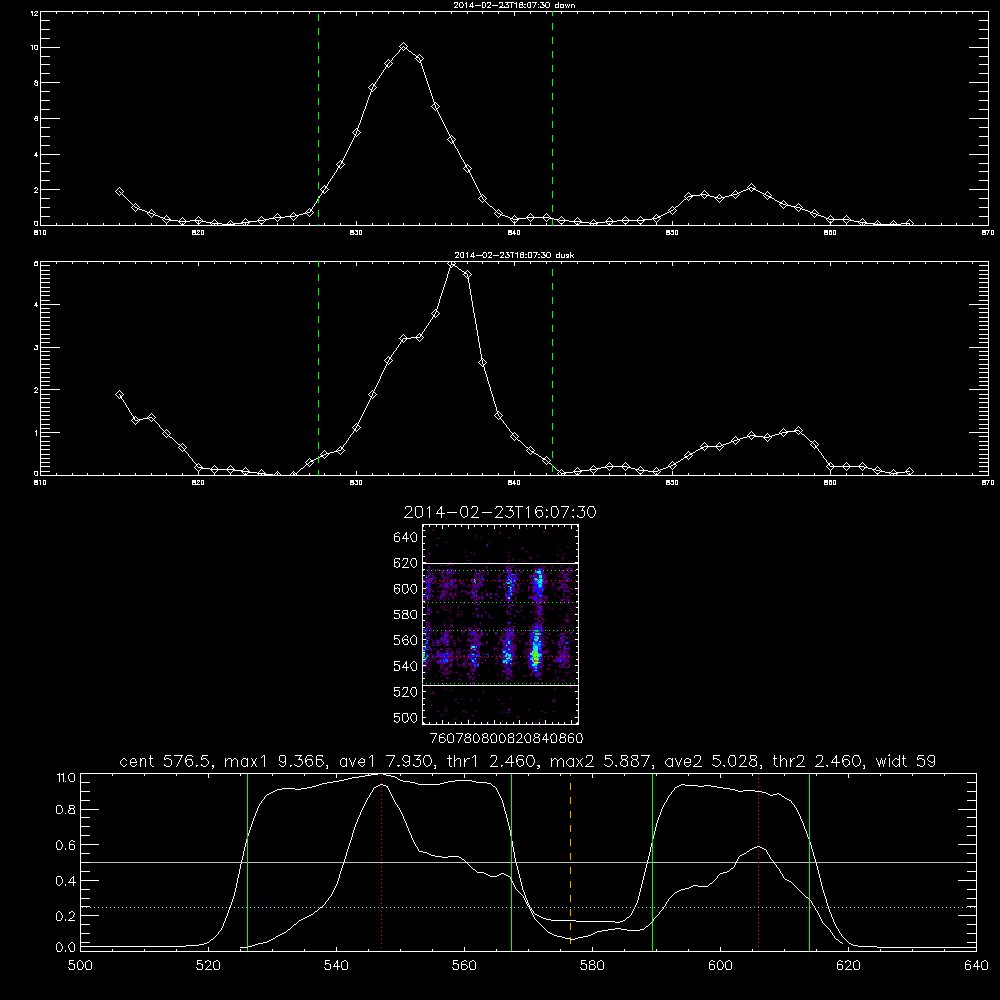This screenshot has width=1000, height=1000.
Task: Click the peak diamond of the dusk curve
Action: click(452, 263)
